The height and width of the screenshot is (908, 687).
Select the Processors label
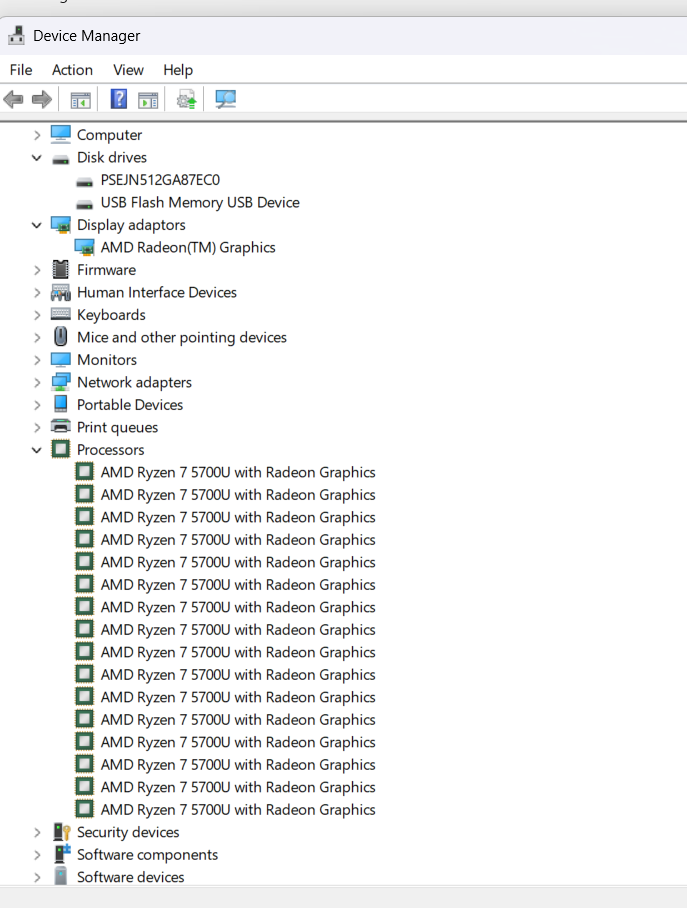[111, 450]
